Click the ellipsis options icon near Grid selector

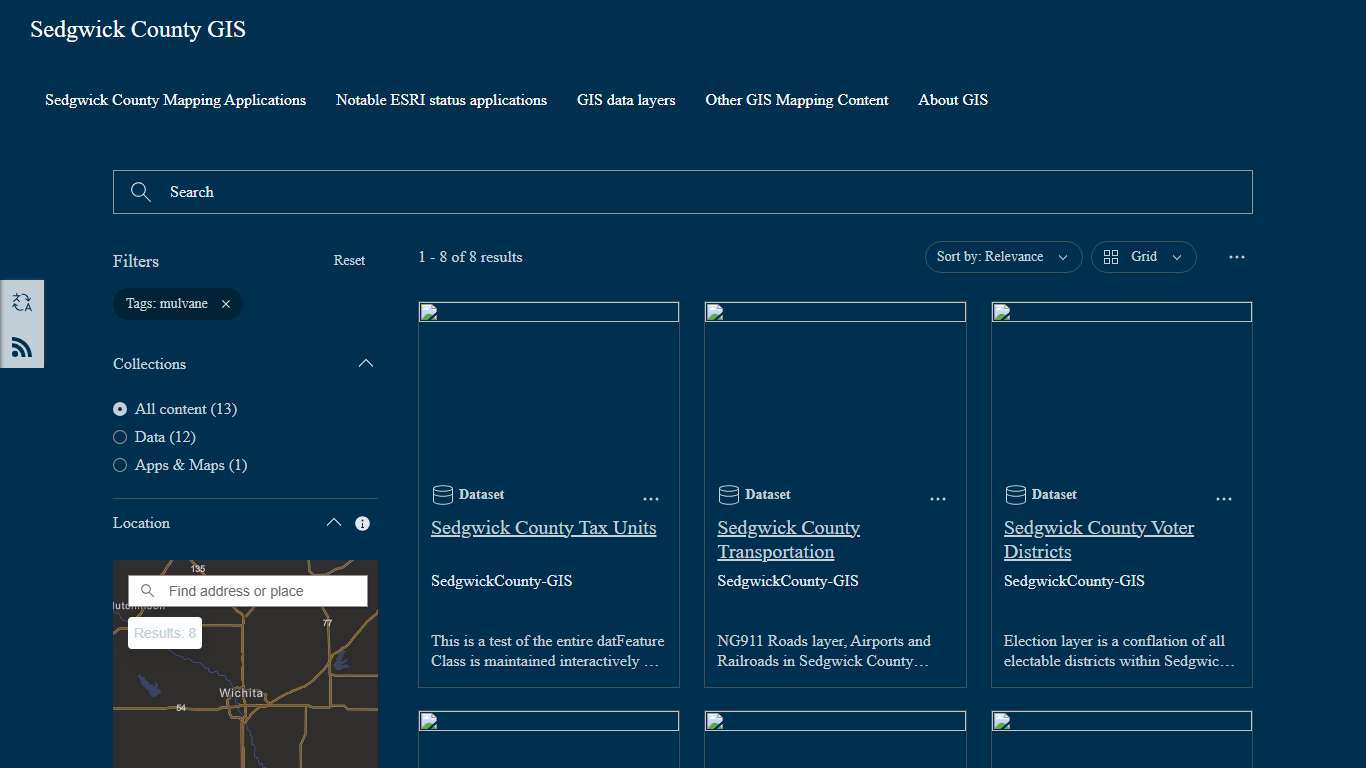(x=1236, y=257)
